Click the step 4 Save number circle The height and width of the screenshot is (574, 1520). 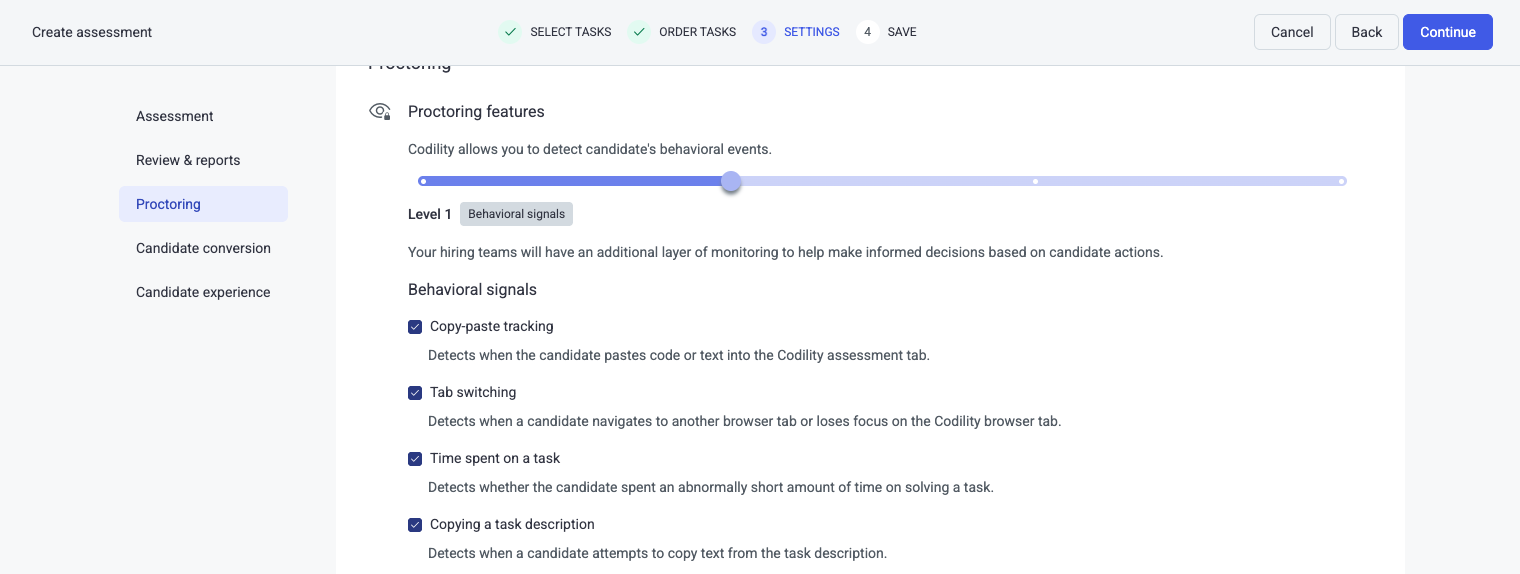[868, 32]
